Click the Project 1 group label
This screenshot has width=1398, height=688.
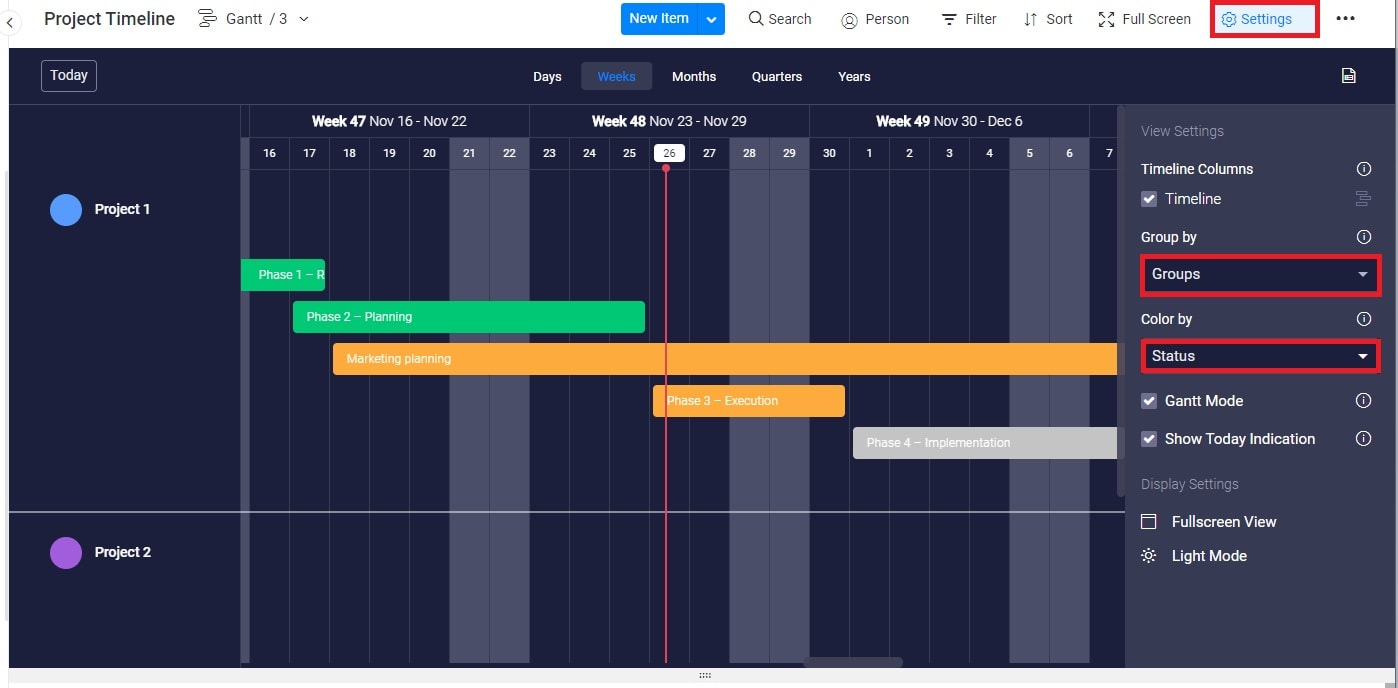(x=122, y=210)
